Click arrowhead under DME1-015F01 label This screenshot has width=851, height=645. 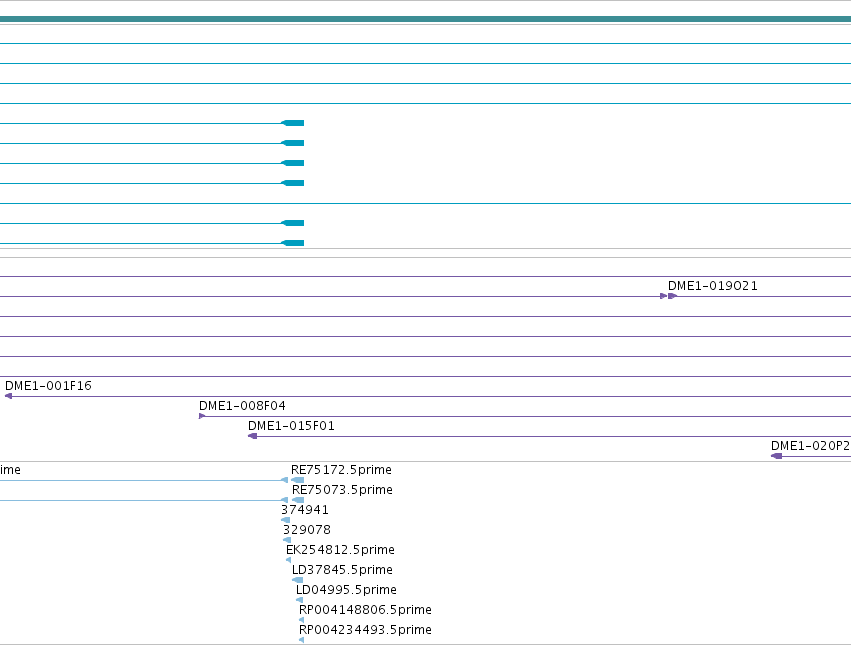pyautogui.click(x=252, y=436)
